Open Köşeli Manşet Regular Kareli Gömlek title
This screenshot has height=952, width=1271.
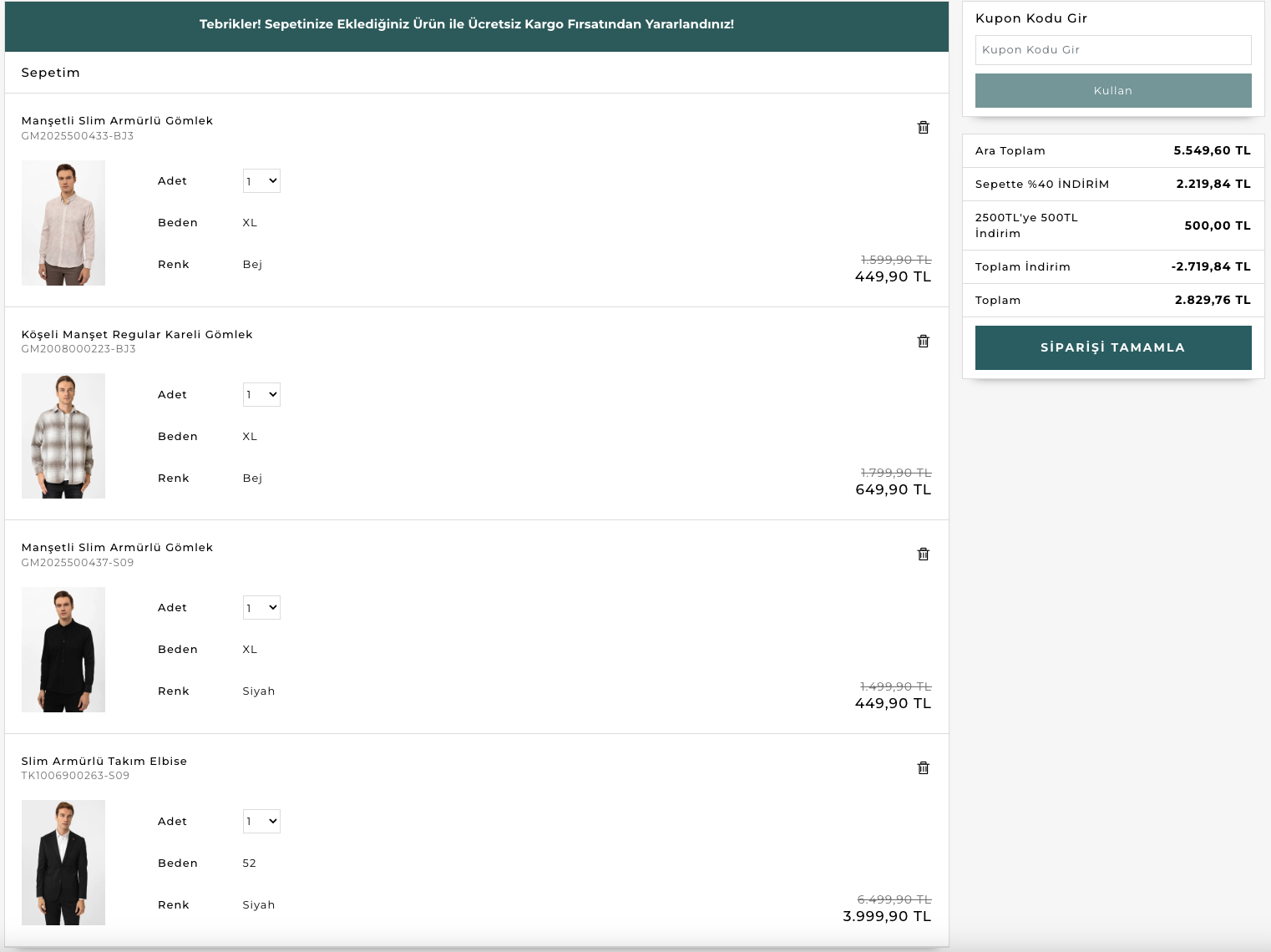pyautogui.click(x=137, y=335)
